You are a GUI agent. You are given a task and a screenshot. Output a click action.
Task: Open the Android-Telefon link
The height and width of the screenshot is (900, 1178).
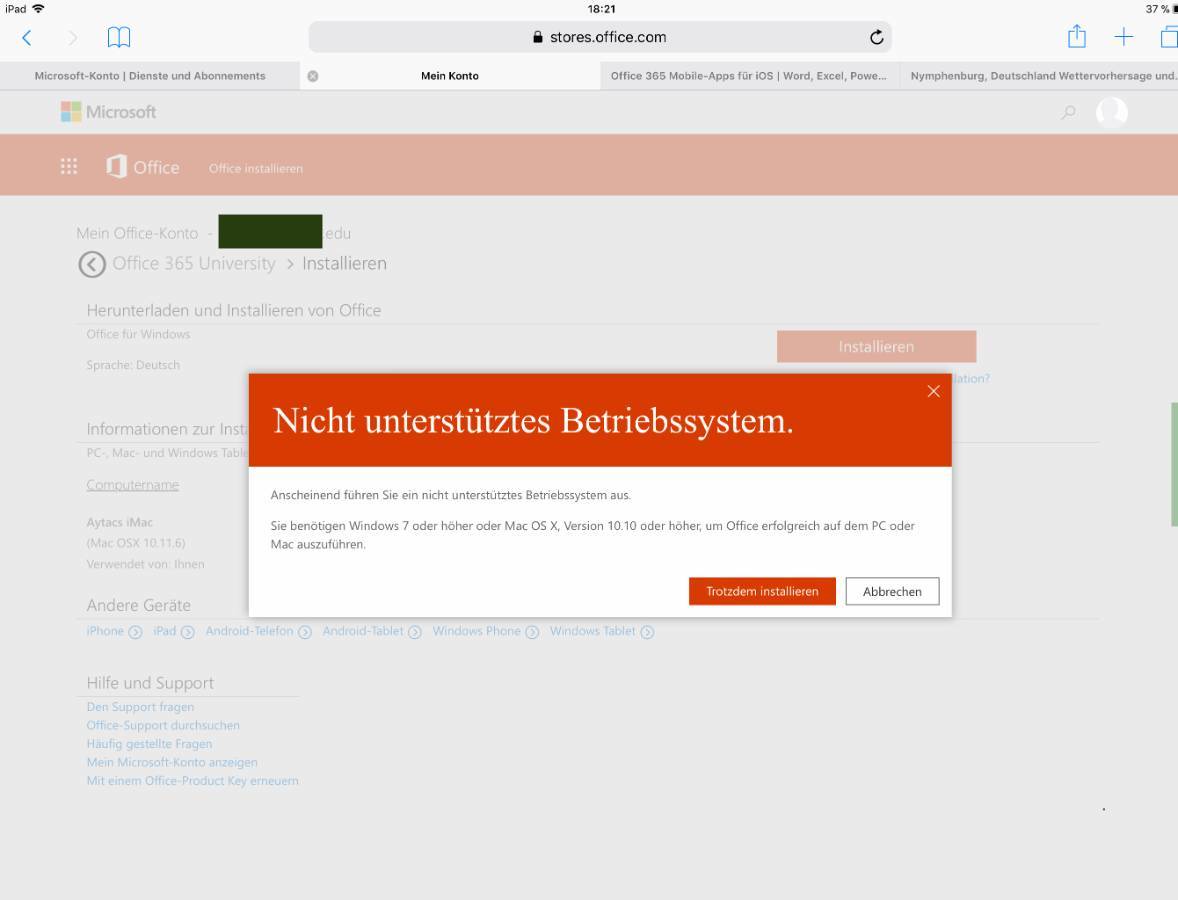pyautogui.click(x=249, y=631)
